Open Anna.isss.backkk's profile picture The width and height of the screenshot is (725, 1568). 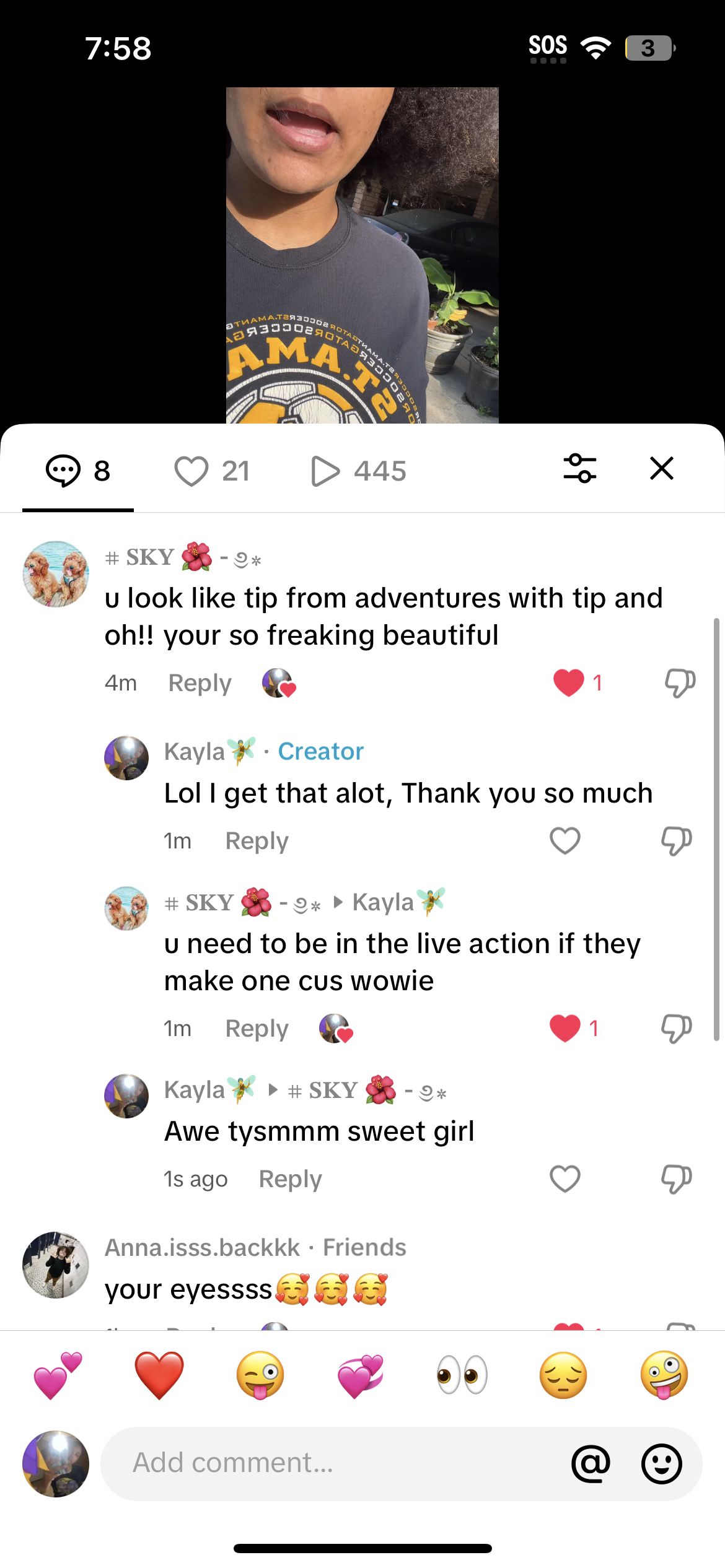(x=56, y=1265)
